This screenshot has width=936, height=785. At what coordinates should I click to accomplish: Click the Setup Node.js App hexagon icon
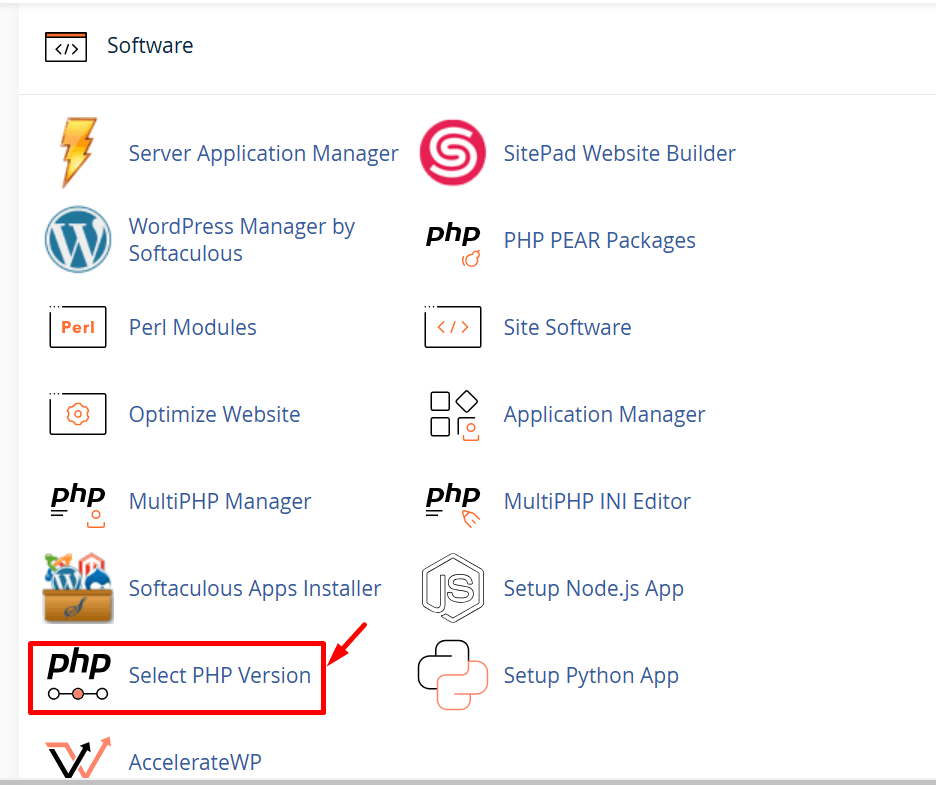pos(453,589)
